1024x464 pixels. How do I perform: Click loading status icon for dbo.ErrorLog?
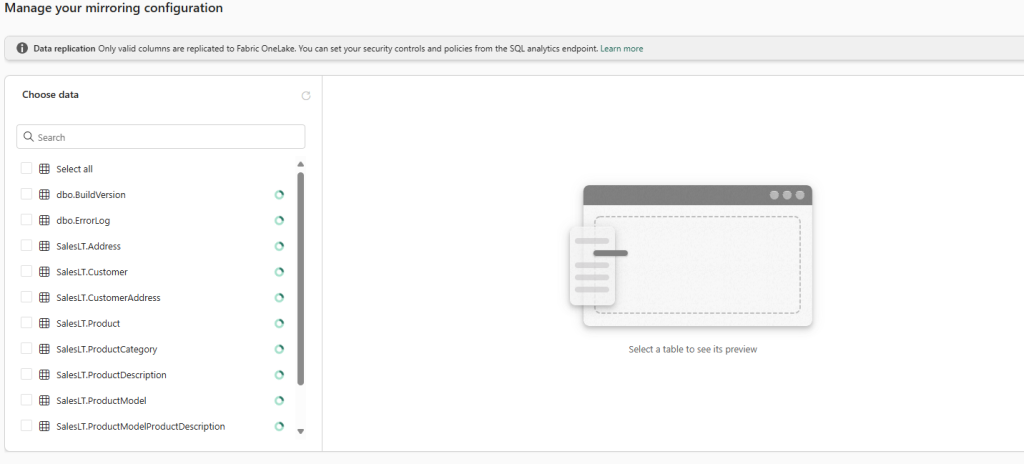[x=280, y=220]
